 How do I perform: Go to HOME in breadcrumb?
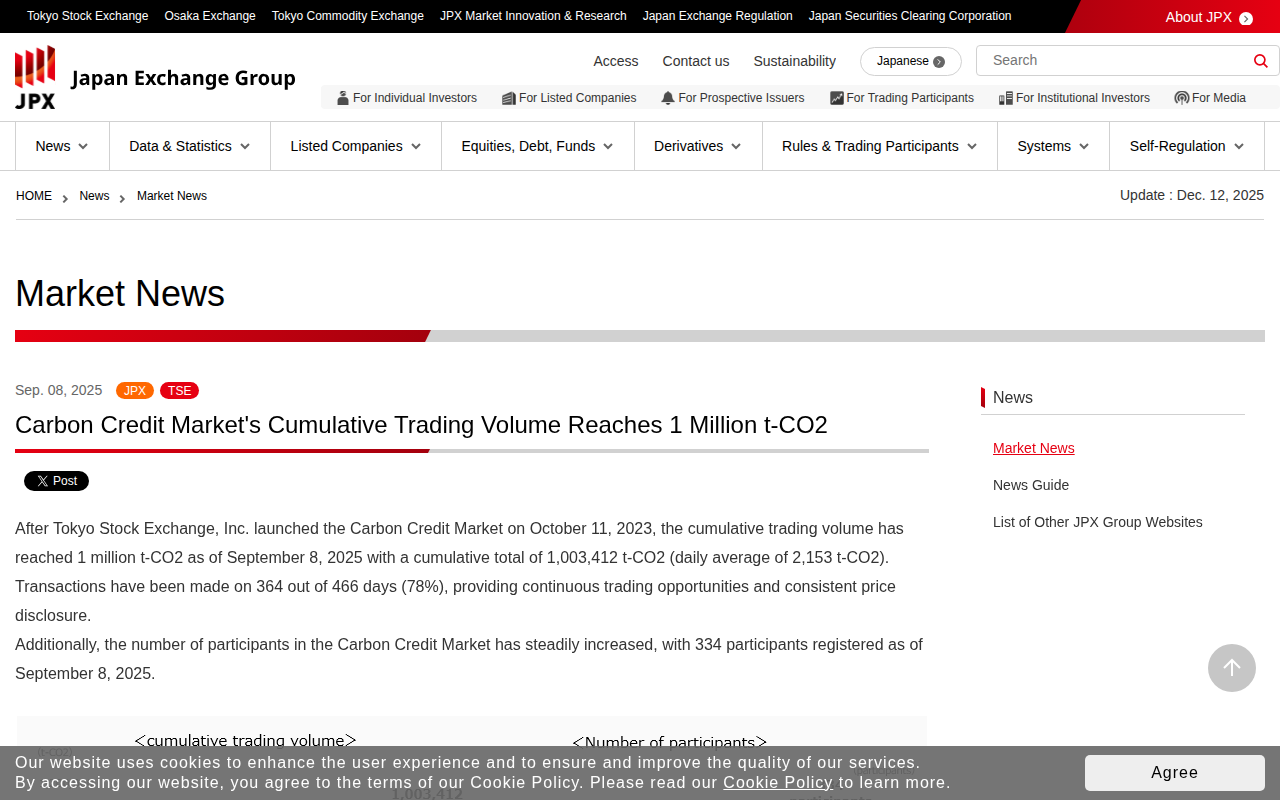(x=34, y=196)
